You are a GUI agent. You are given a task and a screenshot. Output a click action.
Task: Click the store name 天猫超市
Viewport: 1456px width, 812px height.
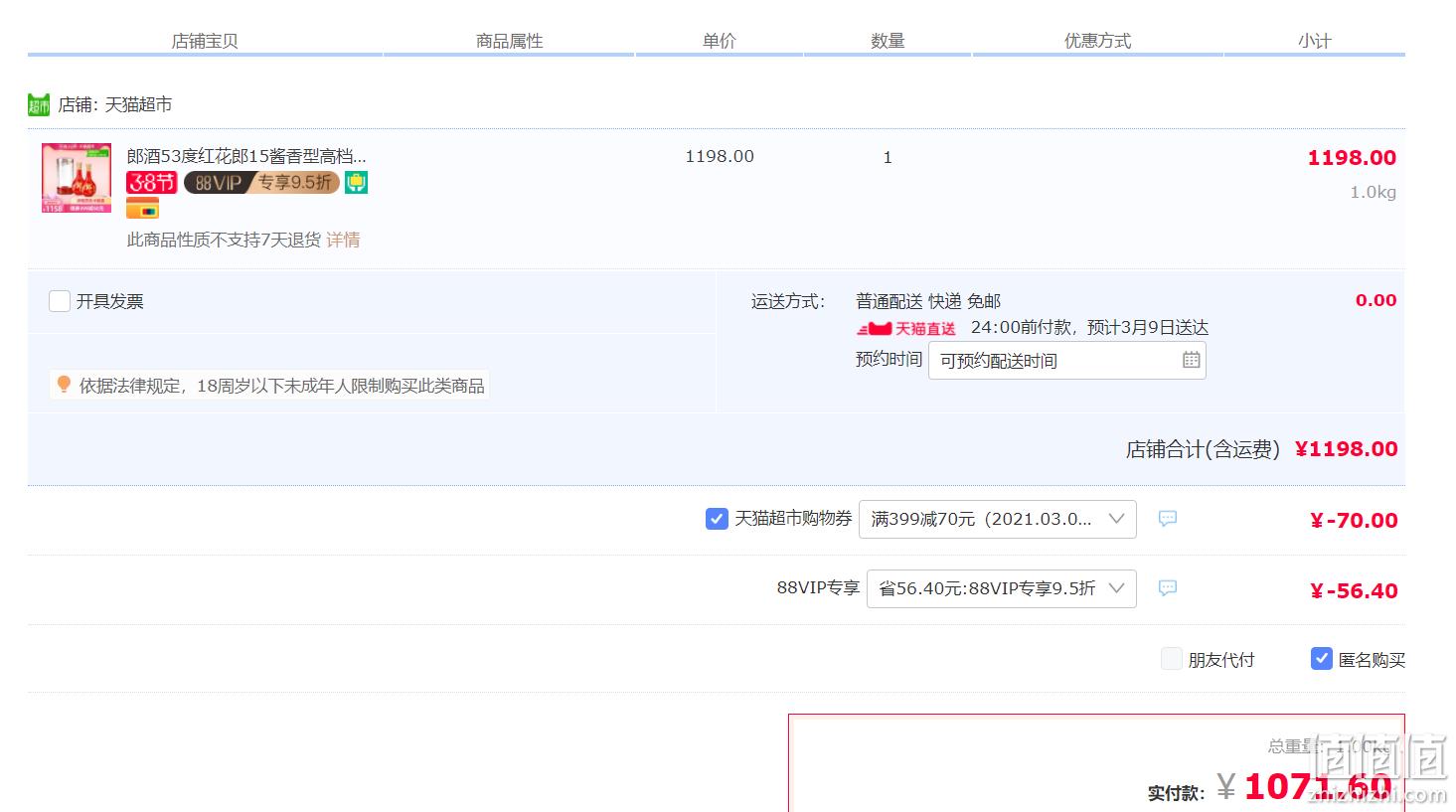[138, 104]
